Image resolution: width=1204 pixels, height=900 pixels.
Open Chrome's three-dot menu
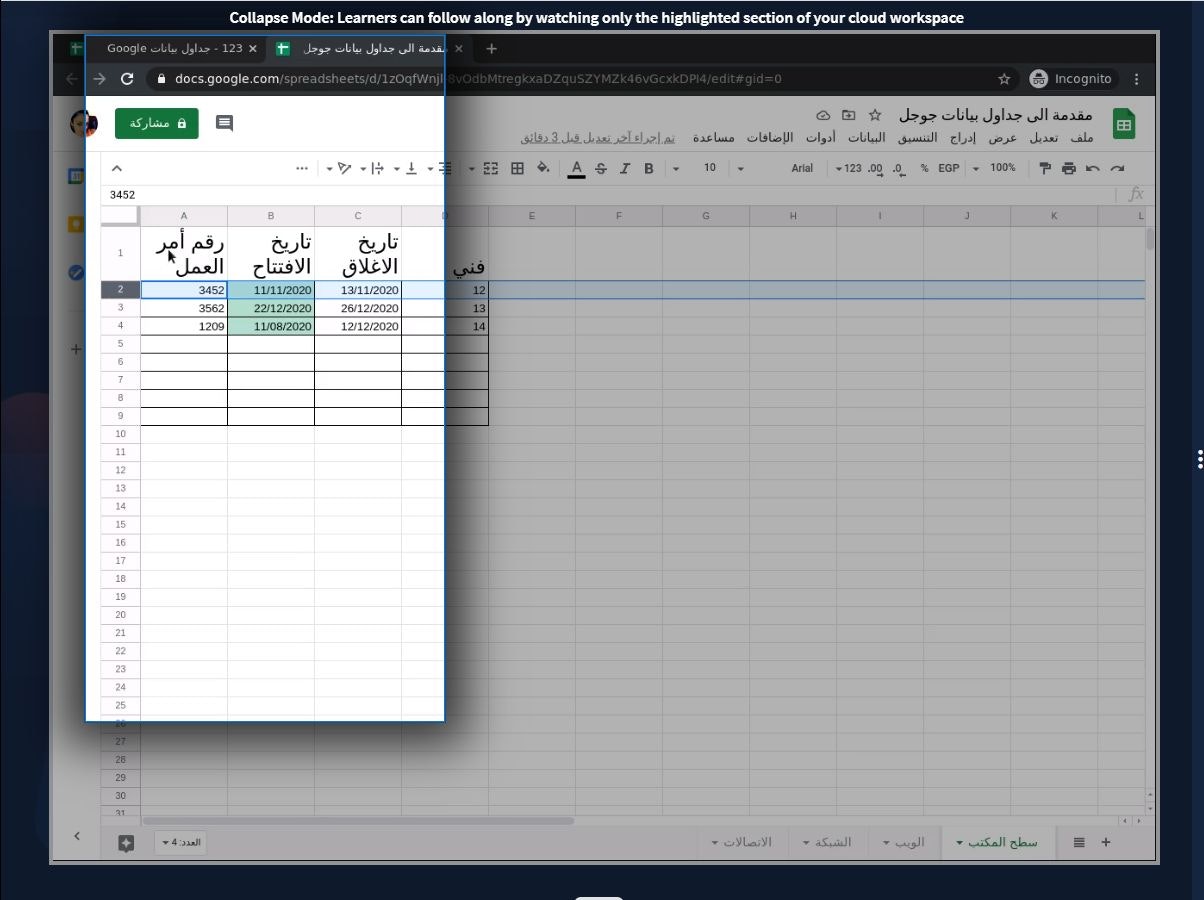click(1137, 78)
